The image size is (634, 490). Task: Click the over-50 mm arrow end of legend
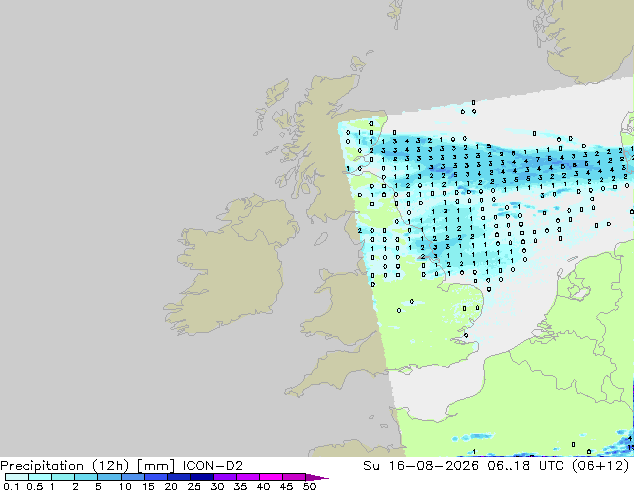(317, 477)
